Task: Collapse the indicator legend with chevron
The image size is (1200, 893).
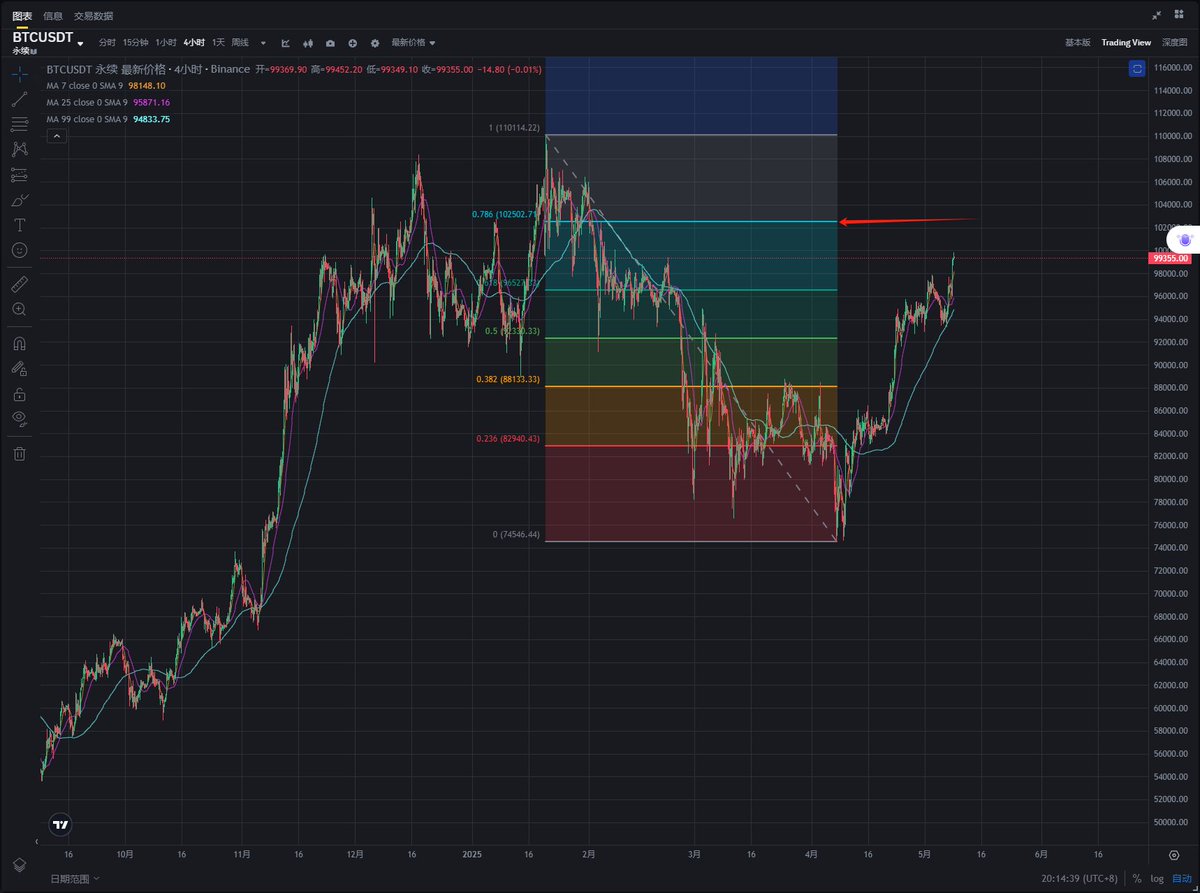Action: click(x=55, y=136)
